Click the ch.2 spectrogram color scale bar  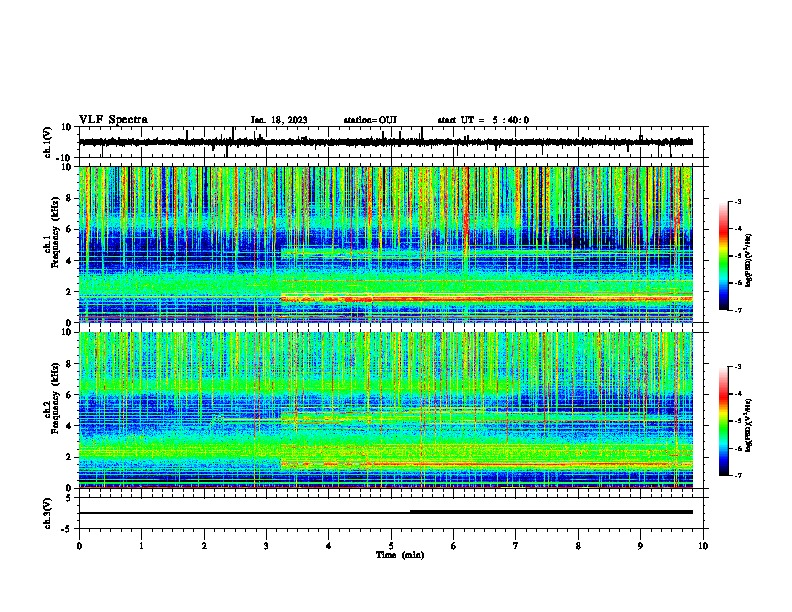pyautogui.click(x=724, y=421)
